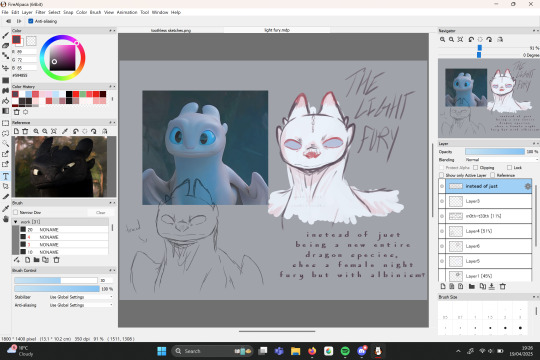Image resolution: width=540 pixels, height=360 pixels.
Task: Enable the Clipping checkbox
Action: pyautogui.click(x=476, y=167)
